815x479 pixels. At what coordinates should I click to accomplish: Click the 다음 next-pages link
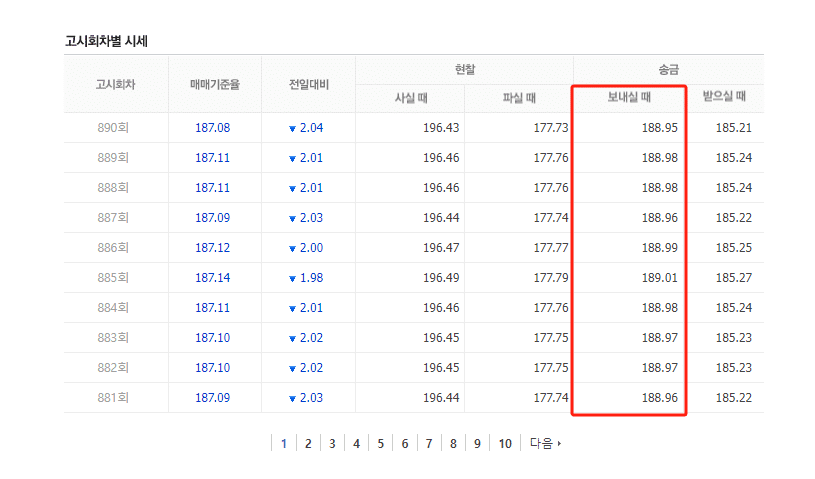click(545, 443)
